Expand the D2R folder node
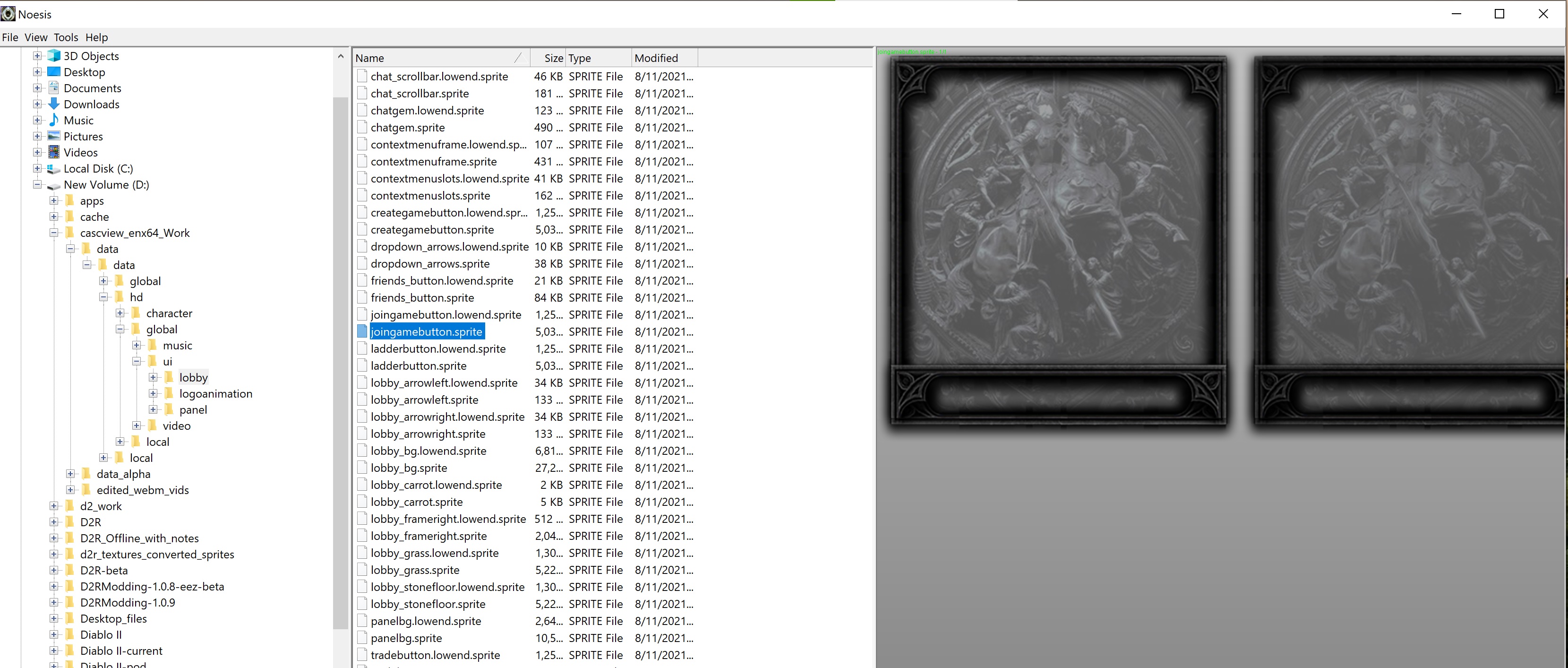This screenshot has width=1568, height=668. pos(53,522)
